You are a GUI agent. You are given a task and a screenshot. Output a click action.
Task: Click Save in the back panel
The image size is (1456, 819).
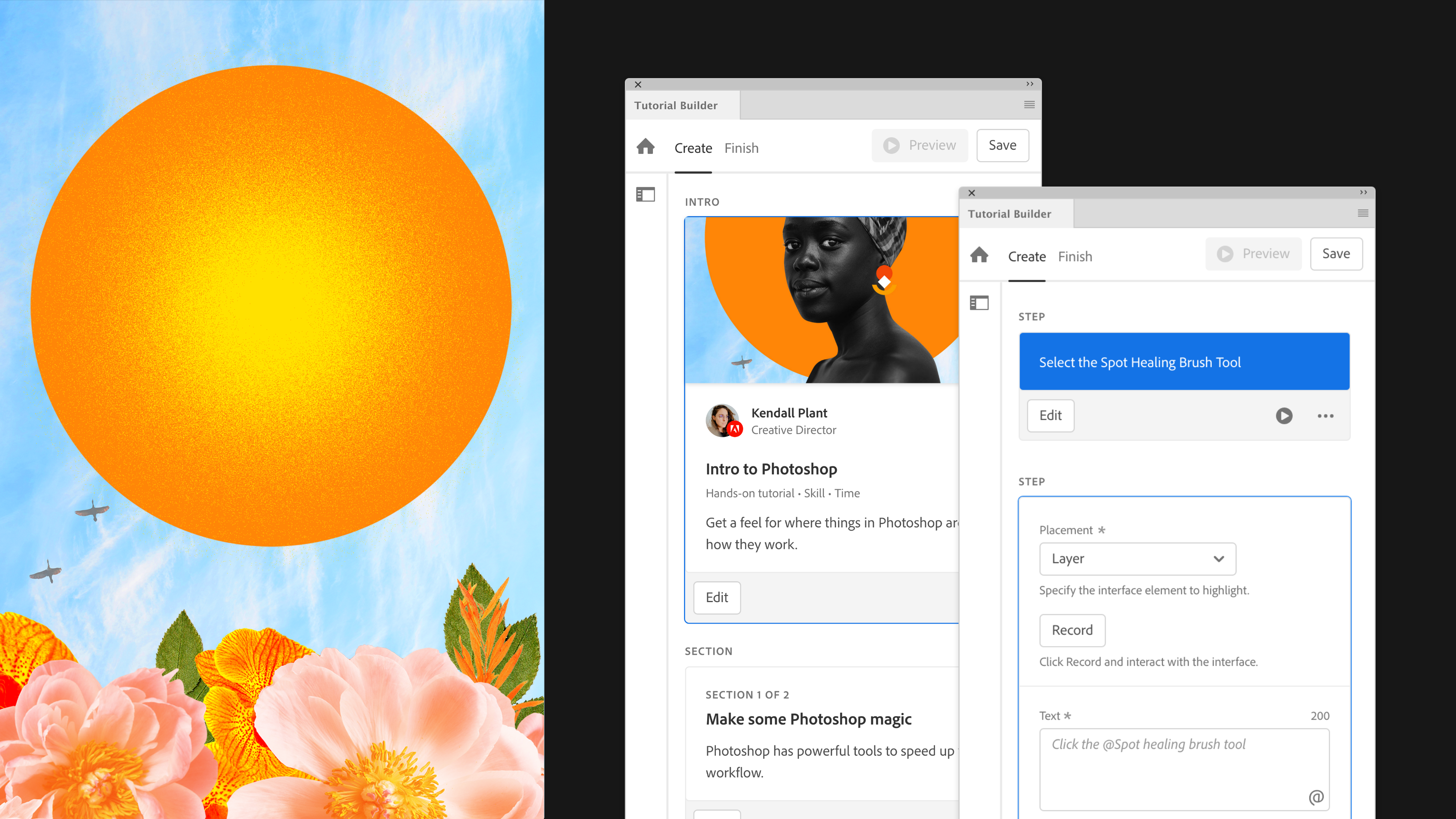(1002, 146)
